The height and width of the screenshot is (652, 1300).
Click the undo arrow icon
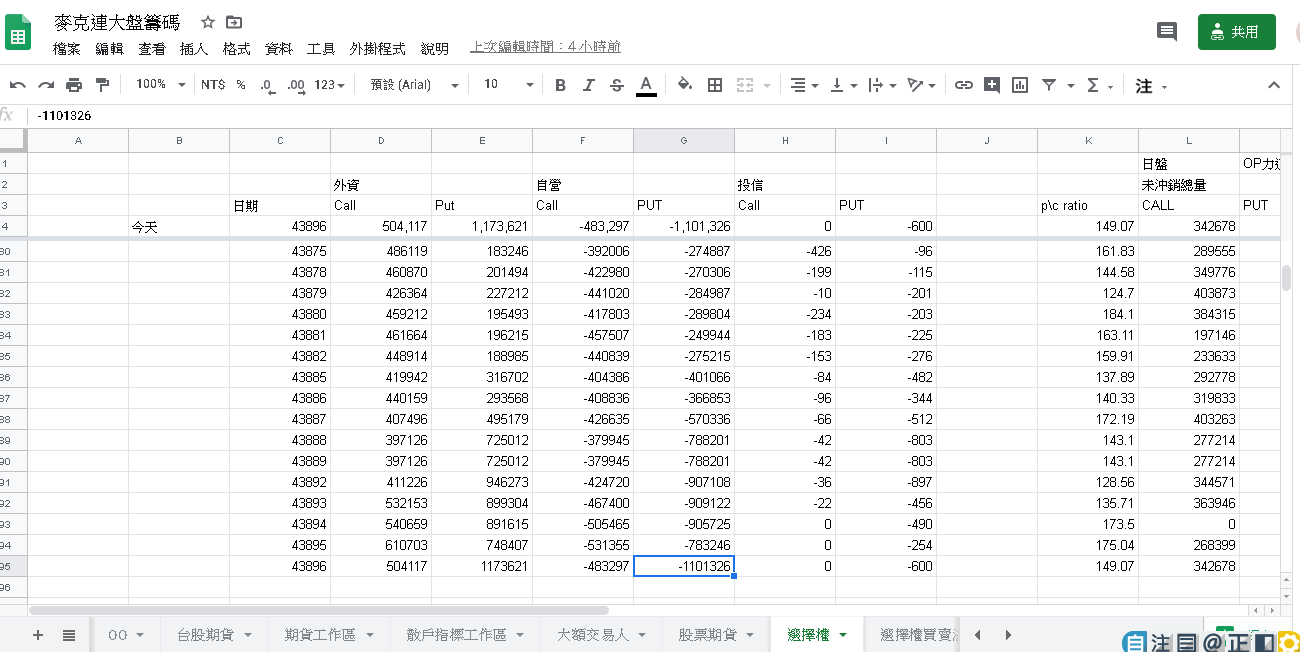(18, 85)
